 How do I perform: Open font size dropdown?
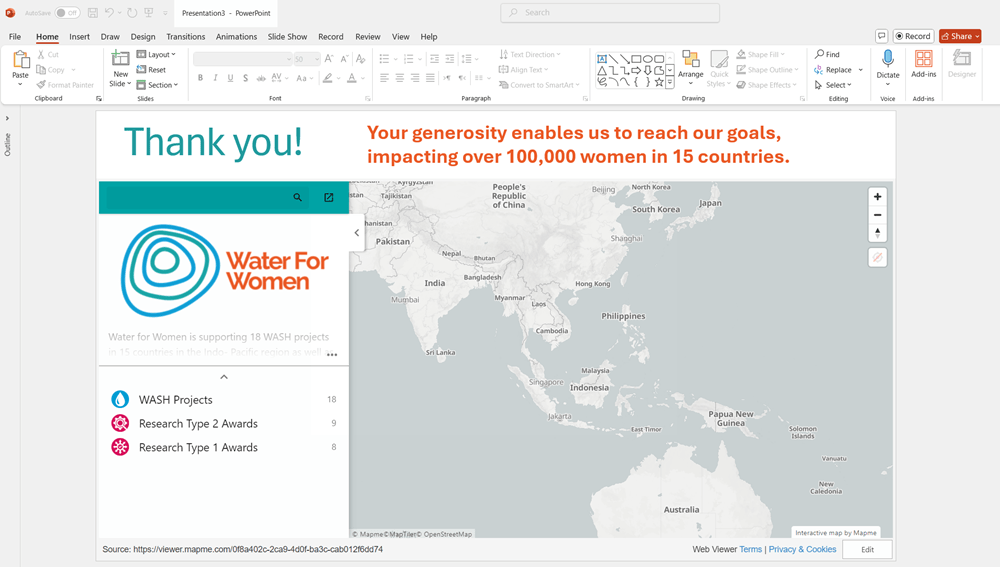coord(316,59)
